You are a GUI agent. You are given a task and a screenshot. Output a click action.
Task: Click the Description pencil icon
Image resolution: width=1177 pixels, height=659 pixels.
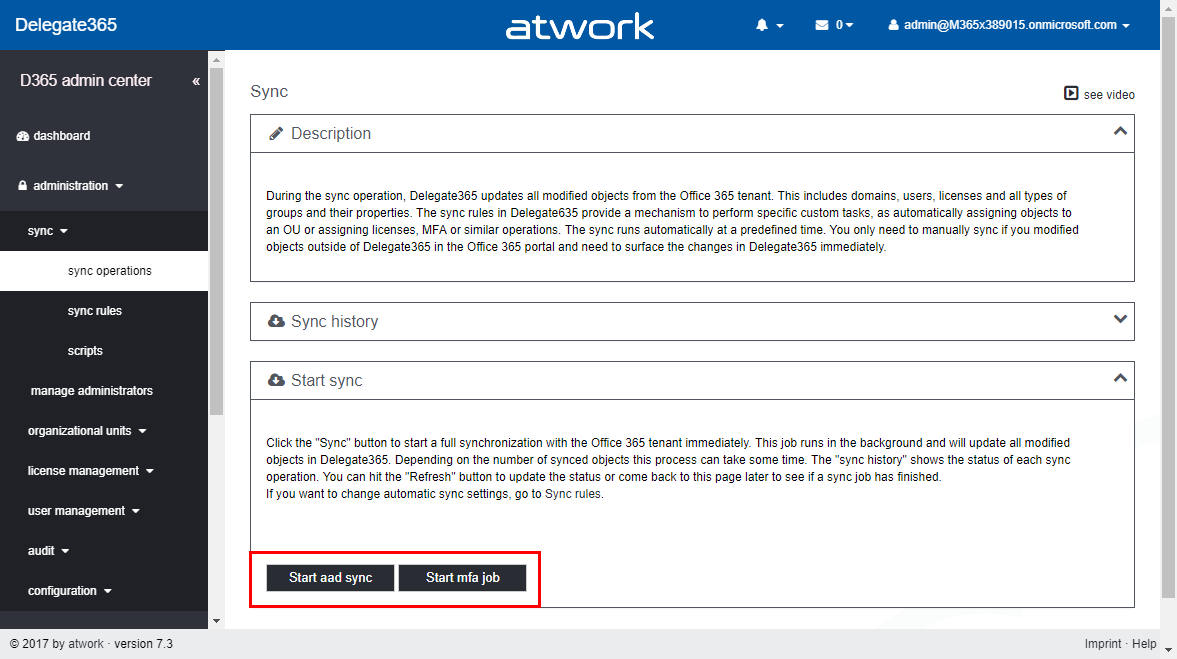tap(276, 134)
